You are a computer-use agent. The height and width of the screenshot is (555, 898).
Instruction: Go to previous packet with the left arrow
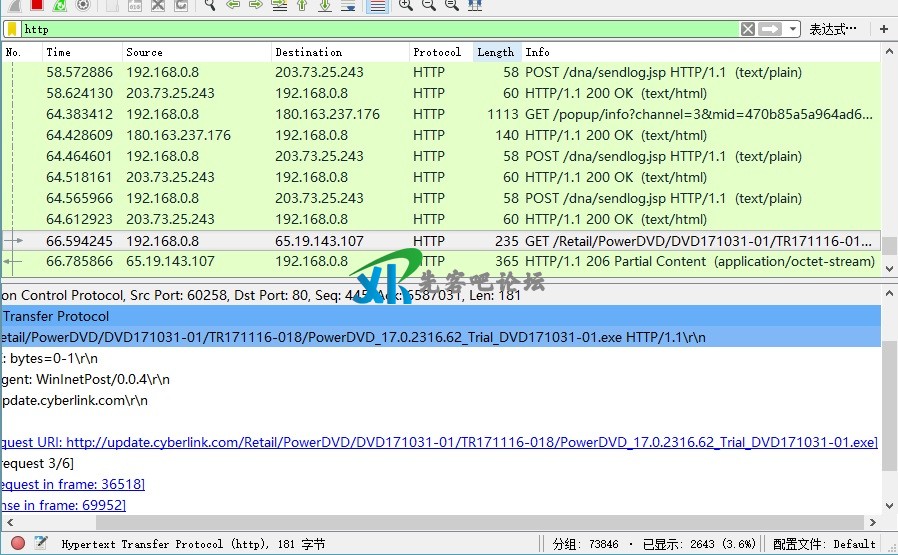[232, 5]
